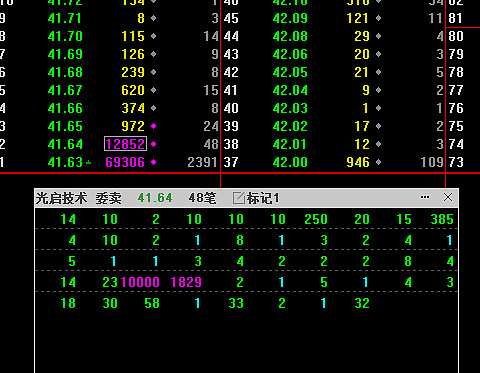Image resolution: width=480 pixels, height=373 pixels.
Task: Click gray diamond beside 946 volume
Action: [378, 162]
